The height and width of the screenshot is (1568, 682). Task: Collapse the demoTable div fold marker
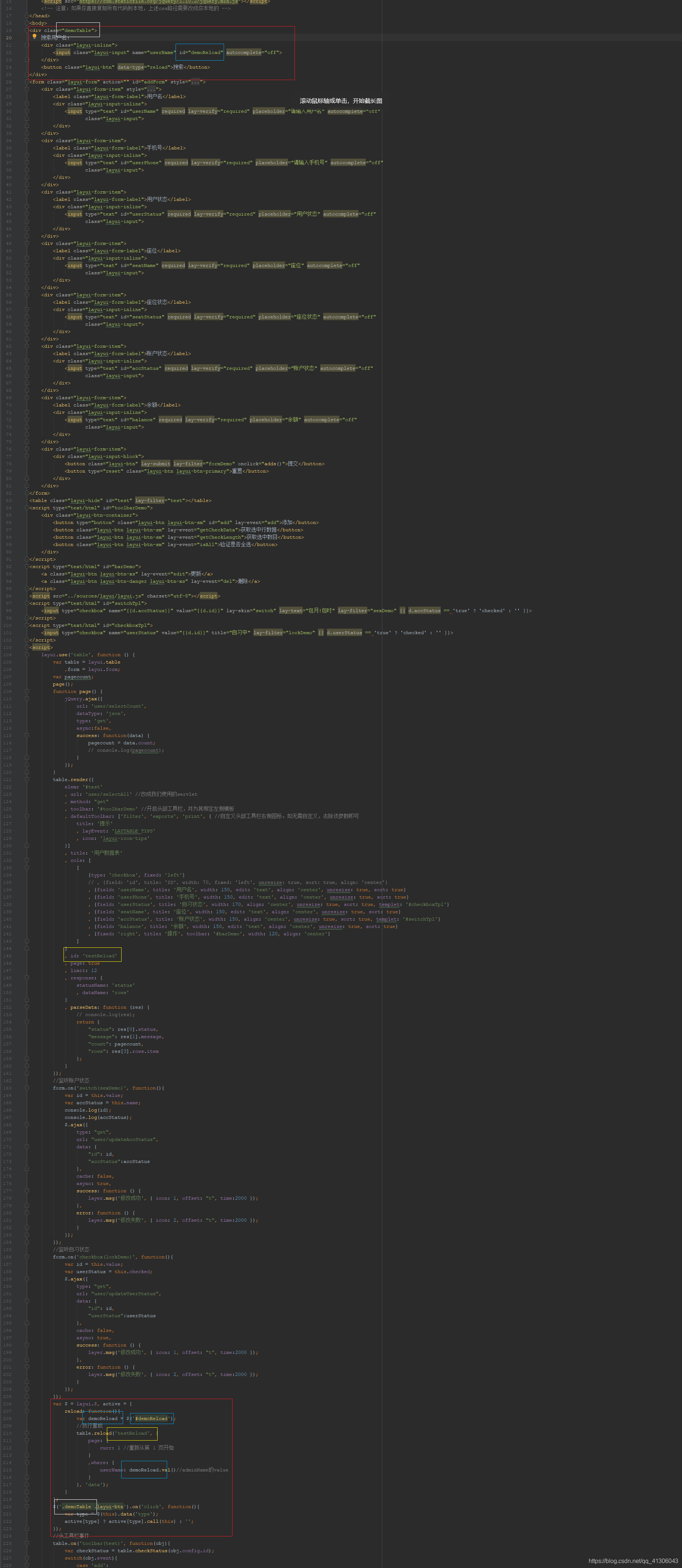coord(27,30)
